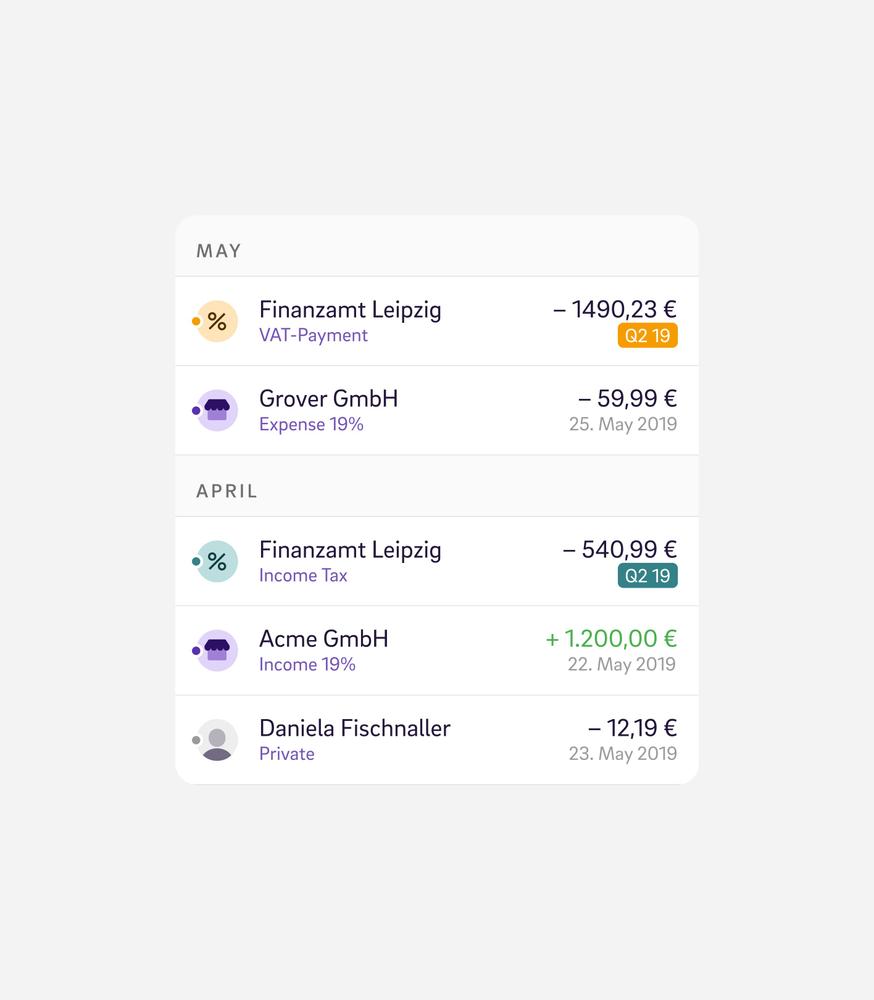The width and height of the screenshot is (874, 1000).
Task: Click the – 540,99 € amount
Action: [x=619, y=549]
